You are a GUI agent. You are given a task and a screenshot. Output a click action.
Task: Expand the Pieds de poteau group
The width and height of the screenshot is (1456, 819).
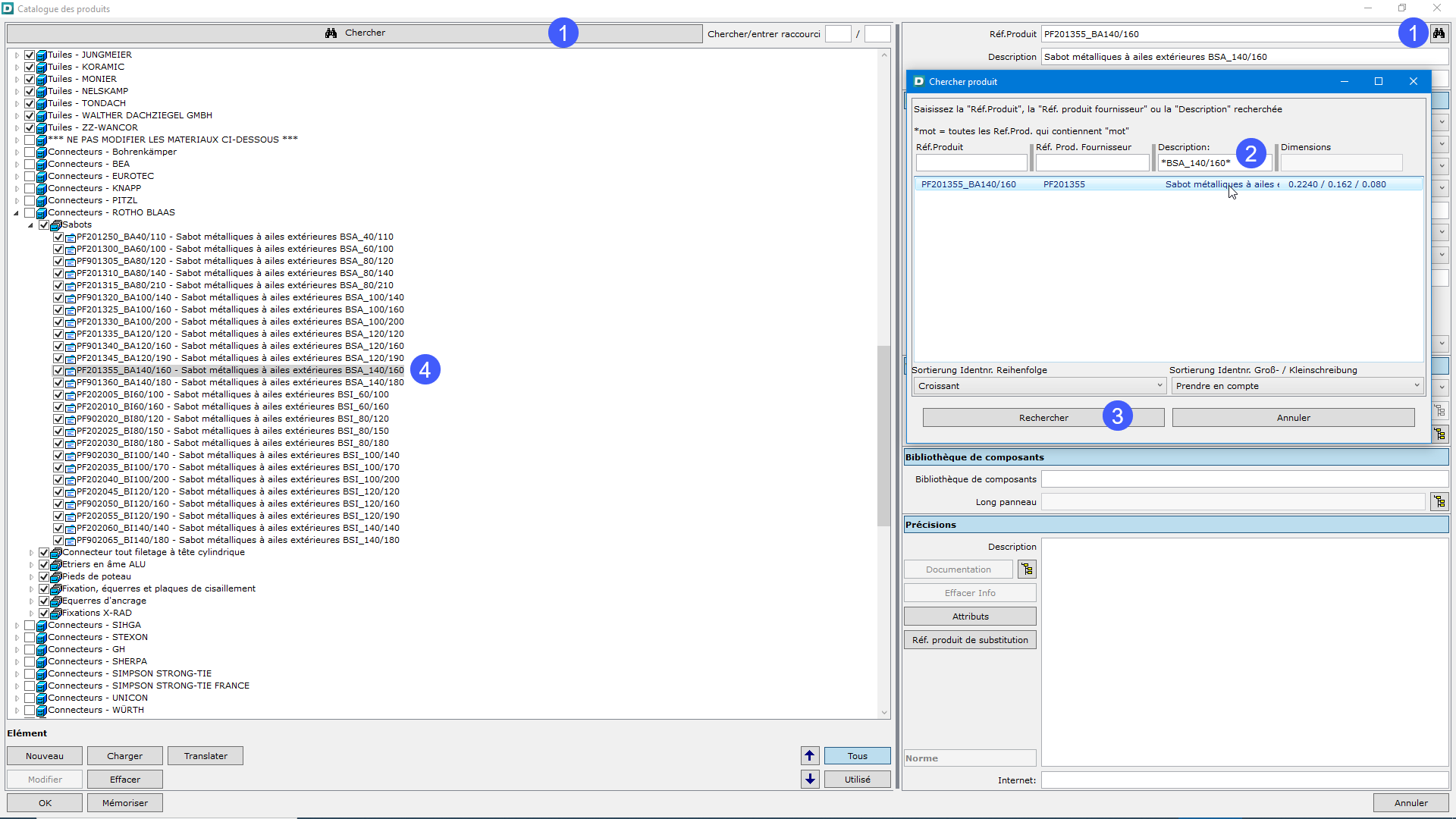pyautogui.click(x=31, y=577)
